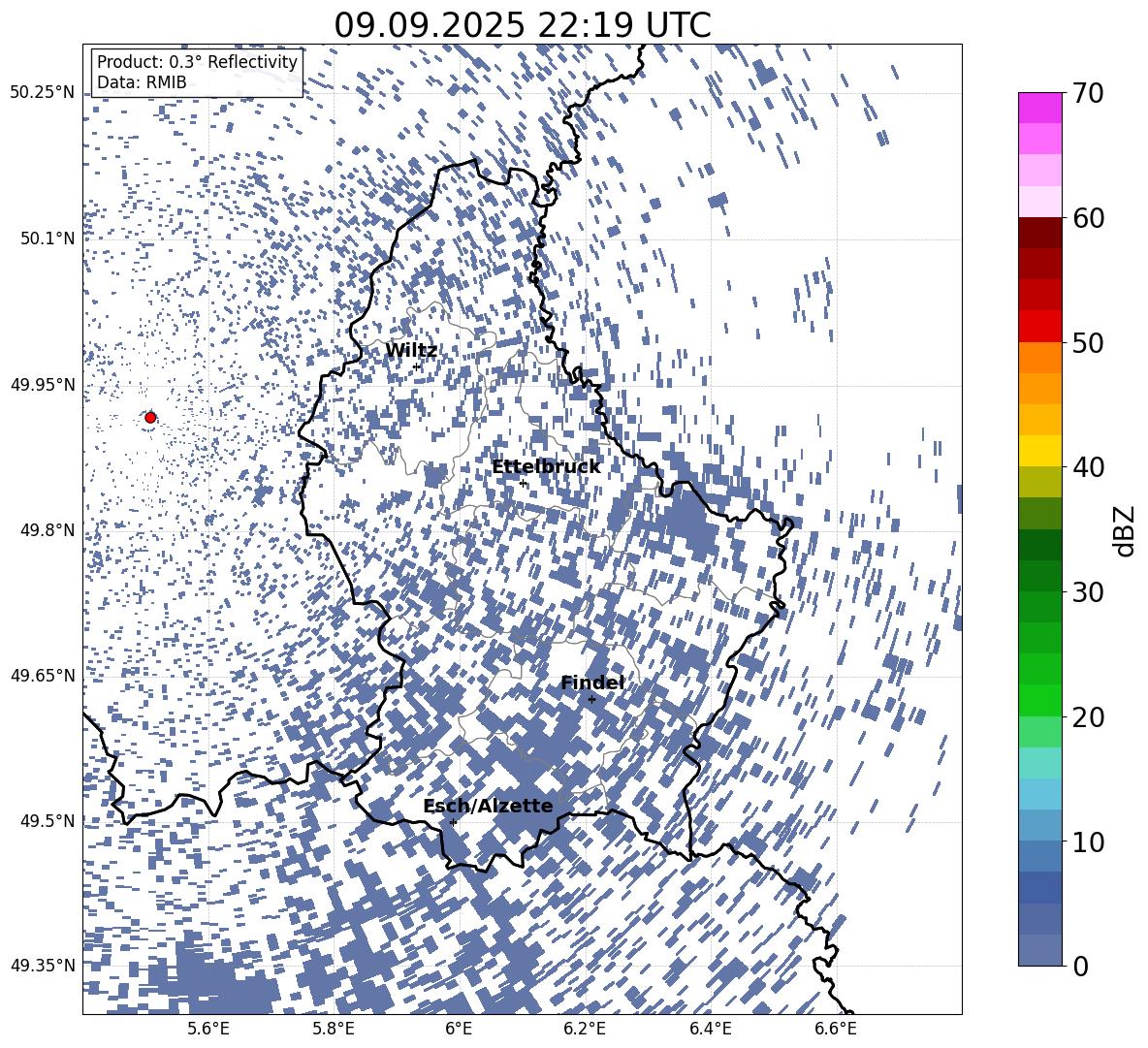Click the 6.2°E longitude label
This screenshot has height=1048, width=1148.
click(x=585, y=1029)
